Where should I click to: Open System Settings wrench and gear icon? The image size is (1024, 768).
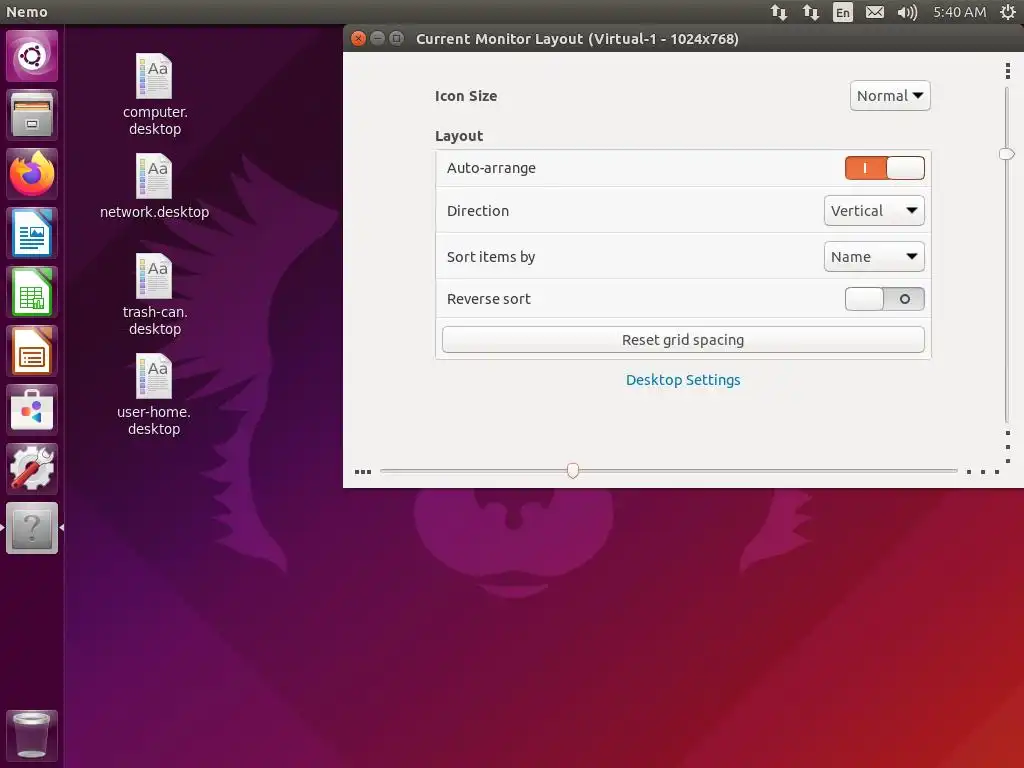click(x=32, y=469)
